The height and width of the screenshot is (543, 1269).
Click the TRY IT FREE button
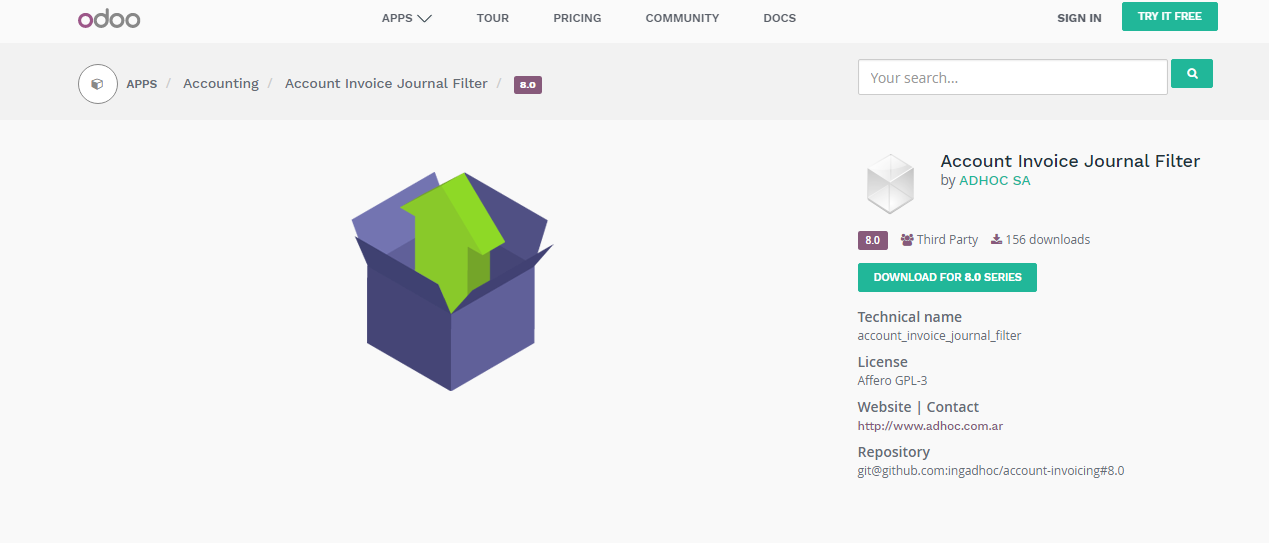point(1169,16)
